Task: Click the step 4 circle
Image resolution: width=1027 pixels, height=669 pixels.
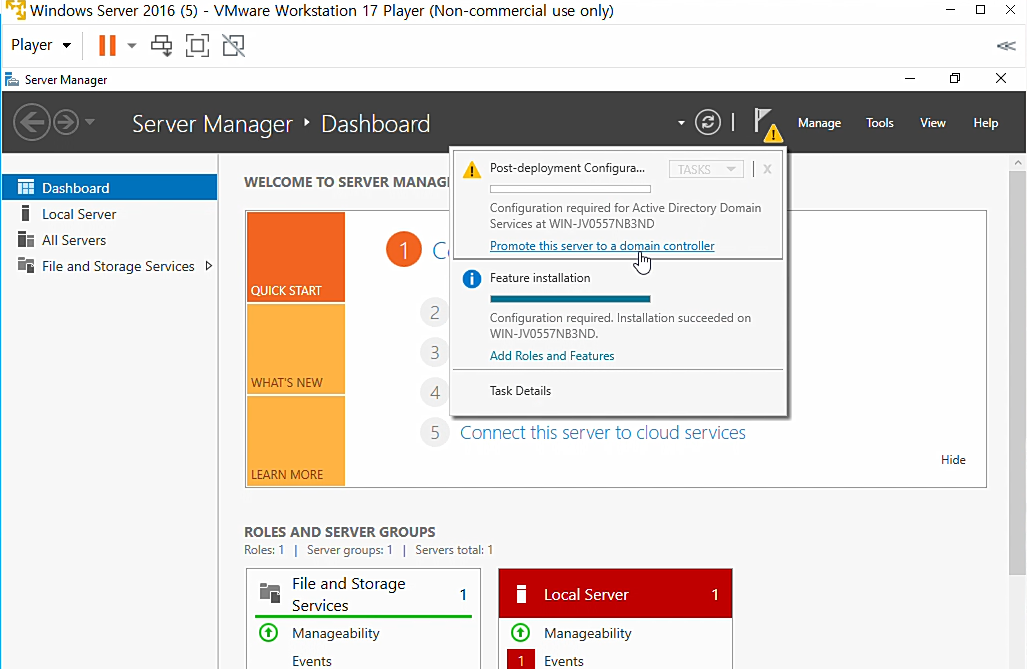Action: [x=434, y=392]
